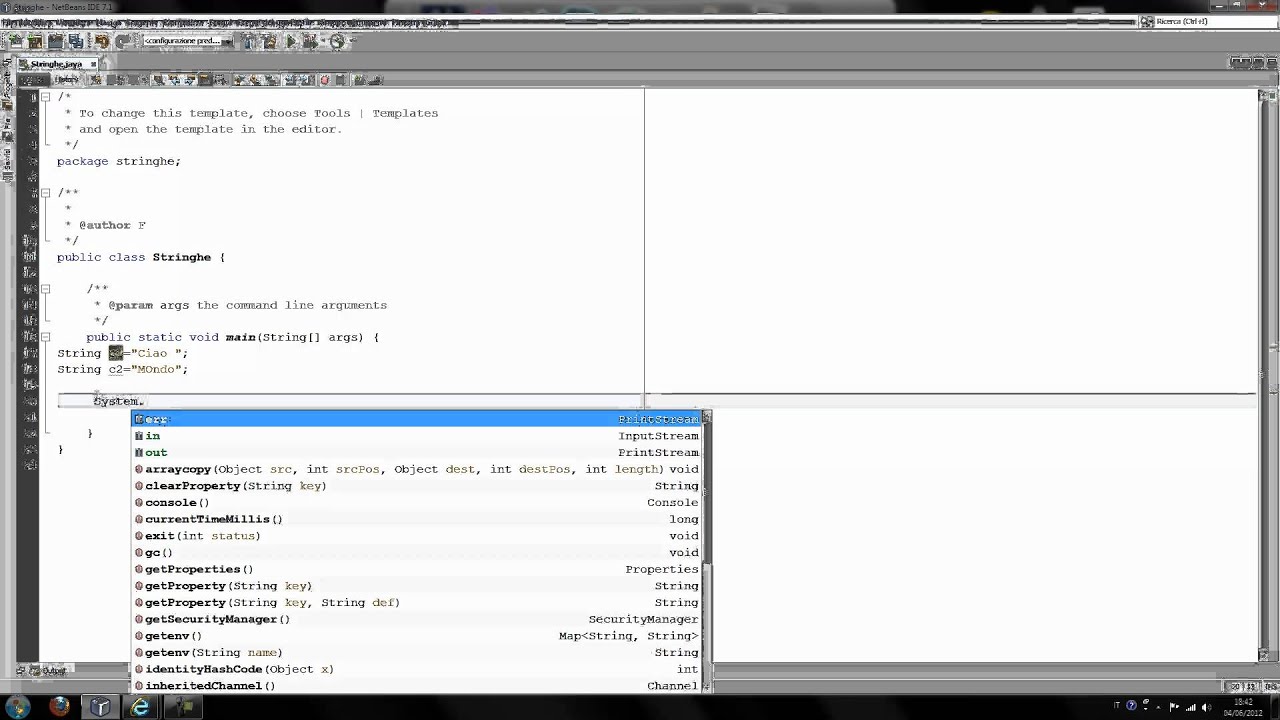This screenshot has height=720, width=1280.
Task: Click the NetBeans cube taskbar icon
Action: tap(100, 708)
